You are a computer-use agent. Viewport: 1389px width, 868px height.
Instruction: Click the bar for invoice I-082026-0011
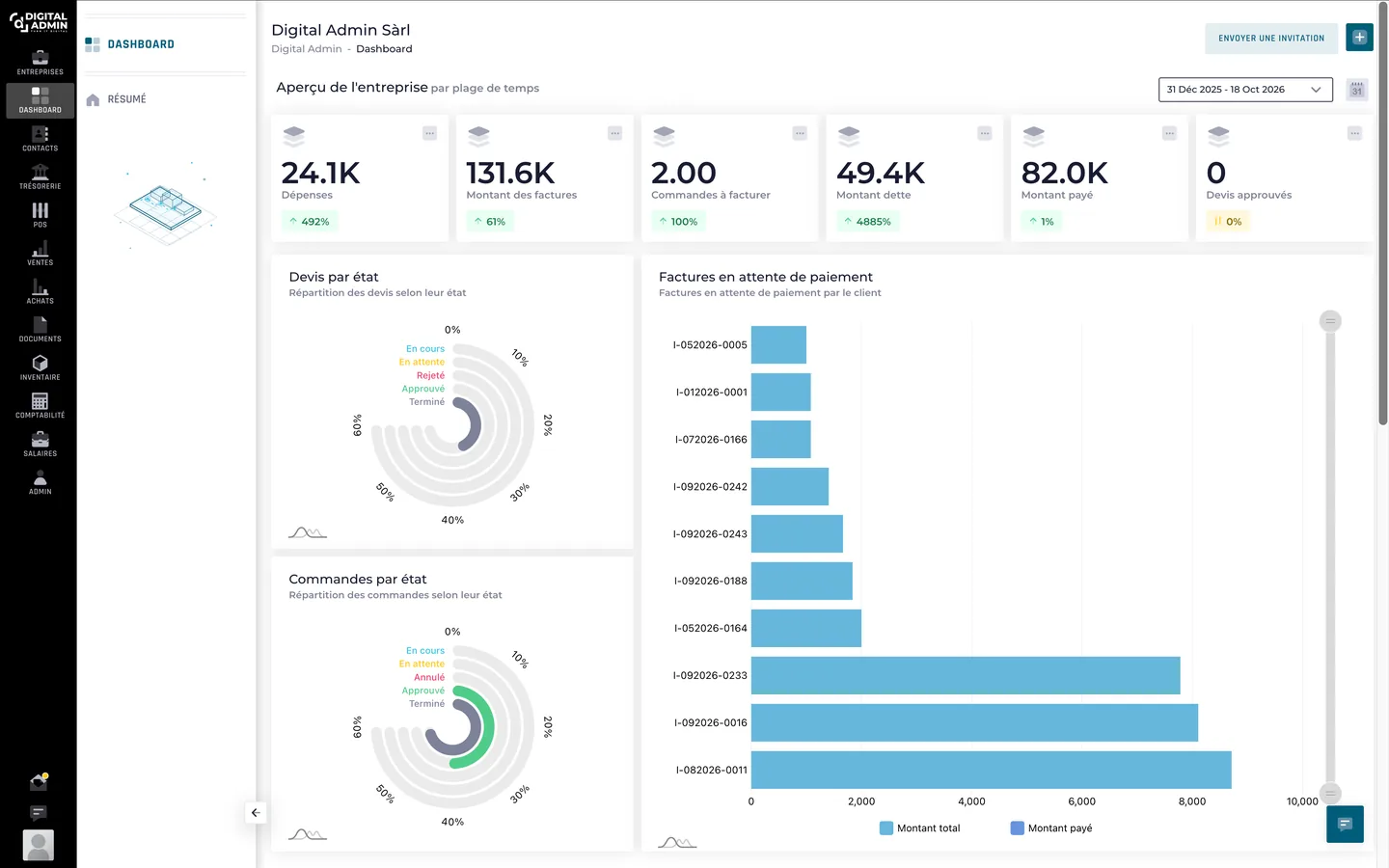[991, 770]
